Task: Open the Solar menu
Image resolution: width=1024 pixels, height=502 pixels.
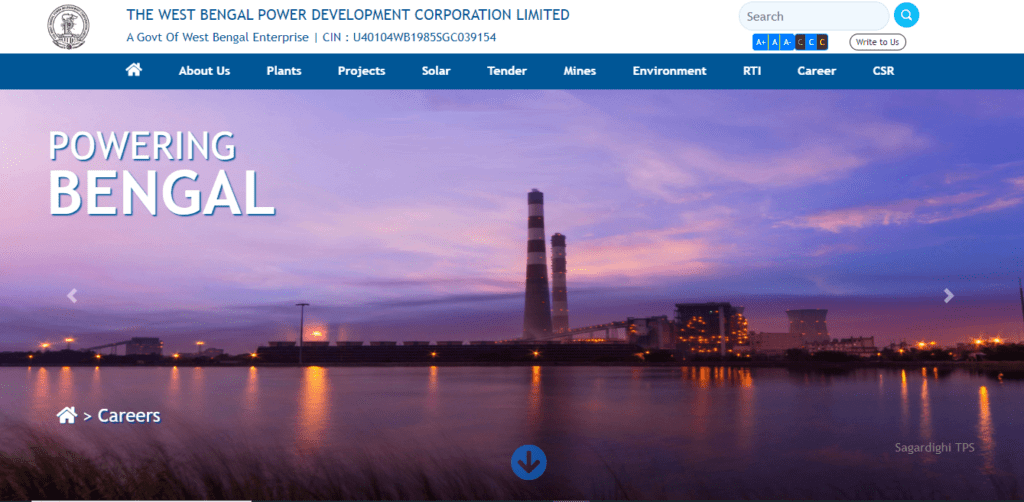Action: [x=436, y=71]
